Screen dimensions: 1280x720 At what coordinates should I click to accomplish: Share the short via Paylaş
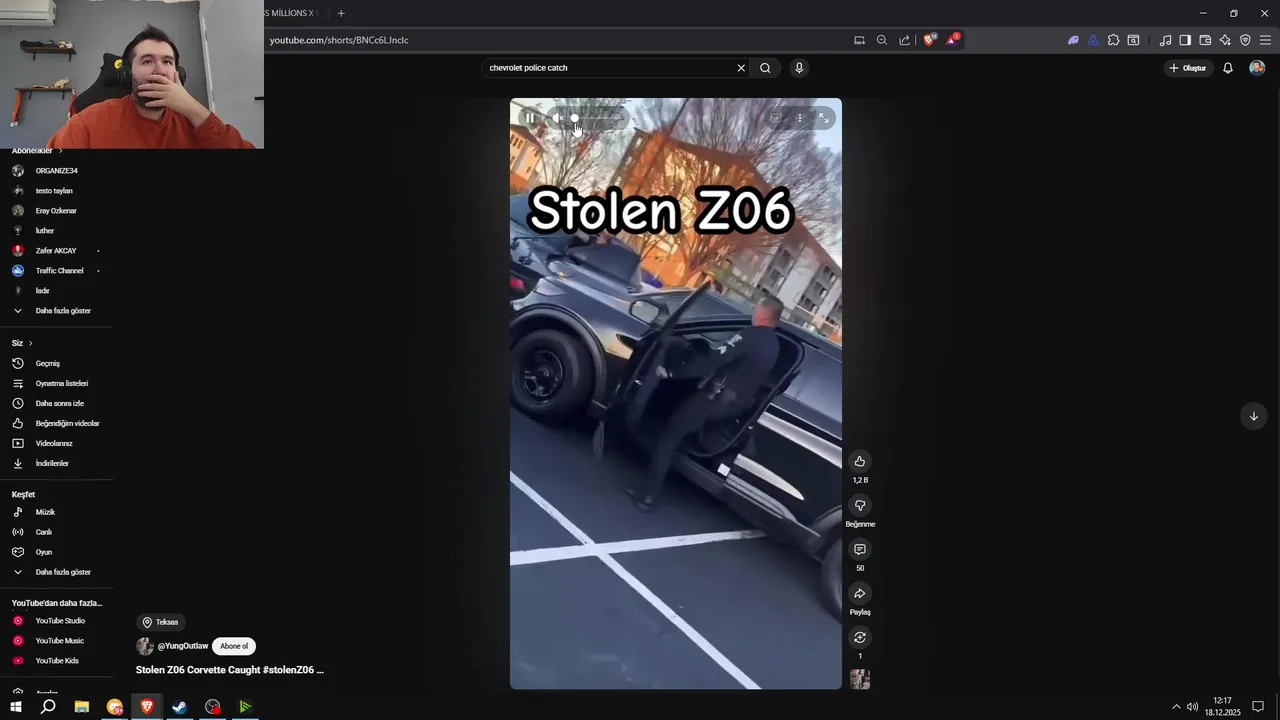tap(859, 593)
